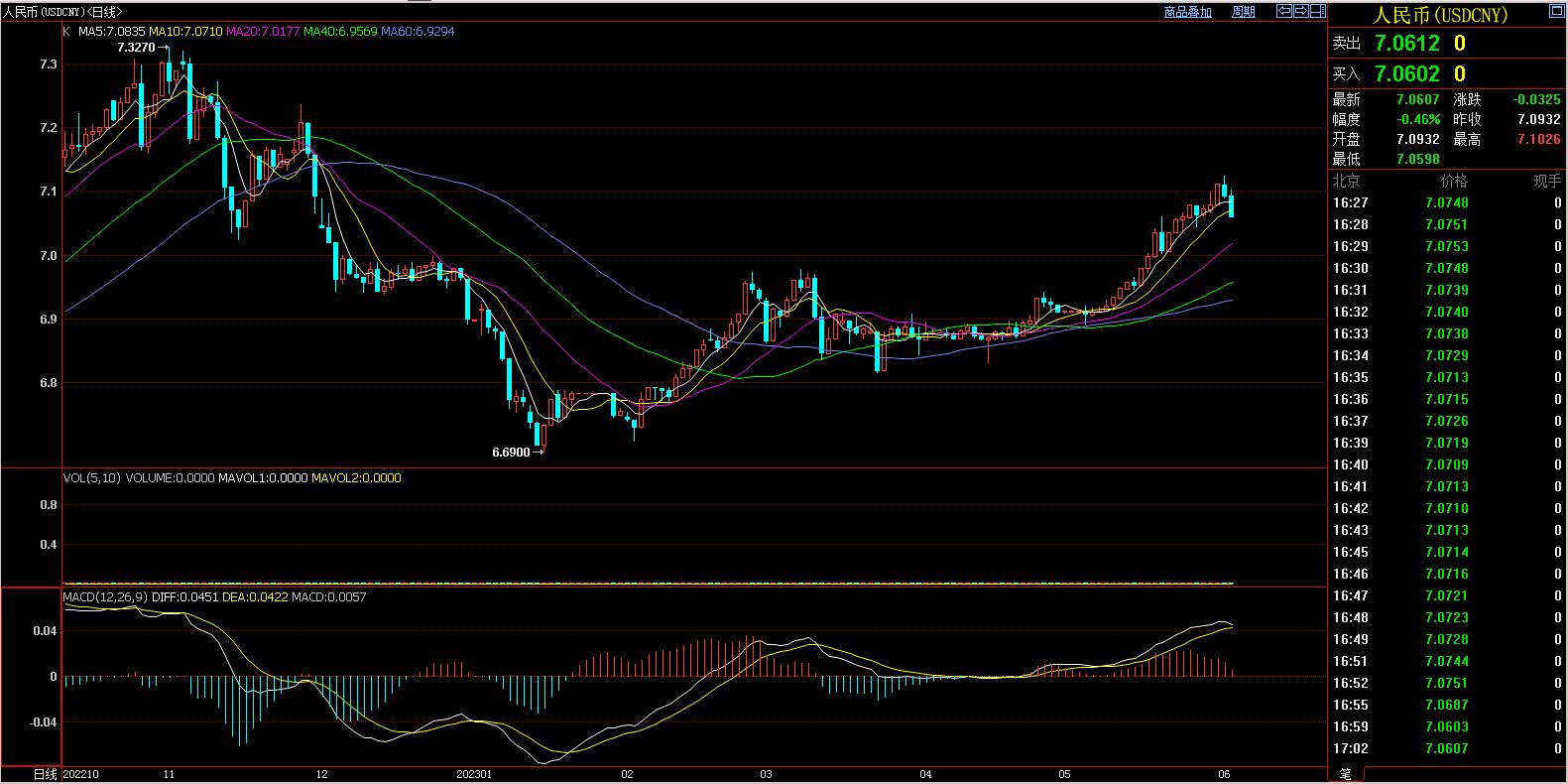Select the 16:30 tick row
The height and width of the screenshot is (784, 1568).
[1447, 268]
